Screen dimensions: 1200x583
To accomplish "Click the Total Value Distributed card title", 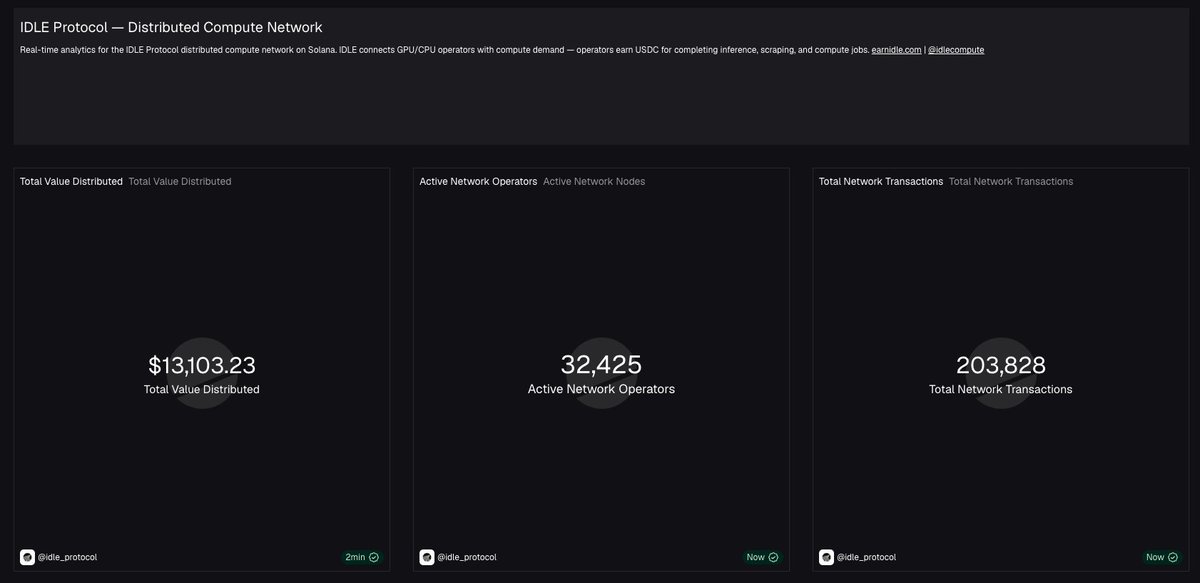I will coord(71,182).
